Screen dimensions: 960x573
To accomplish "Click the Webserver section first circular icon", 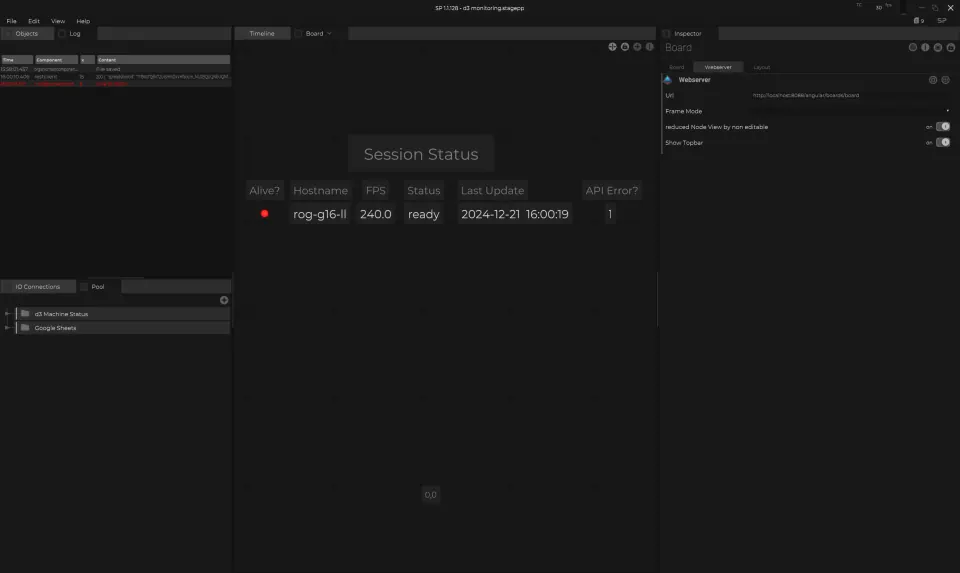I will 933,80.
